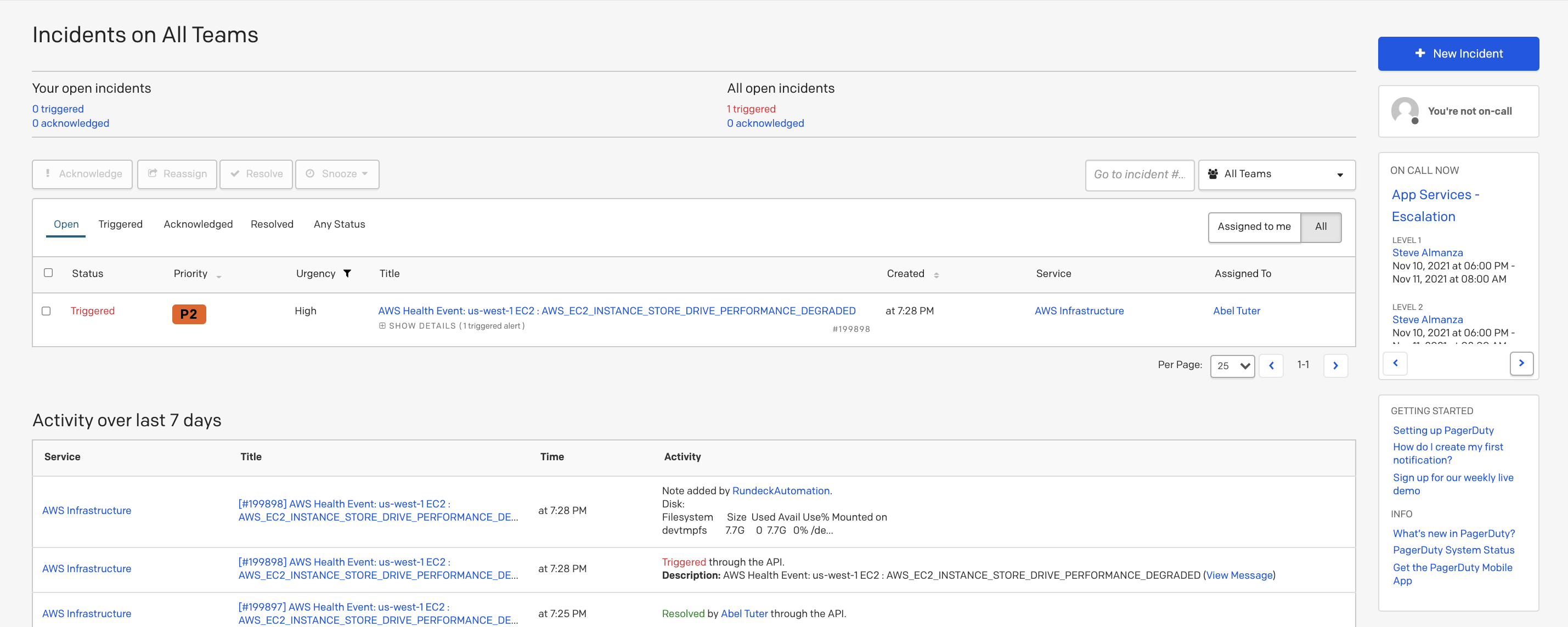Click the Service column header in incidents table
This screenshot has width=1568, height=627.
point(1053,274)
